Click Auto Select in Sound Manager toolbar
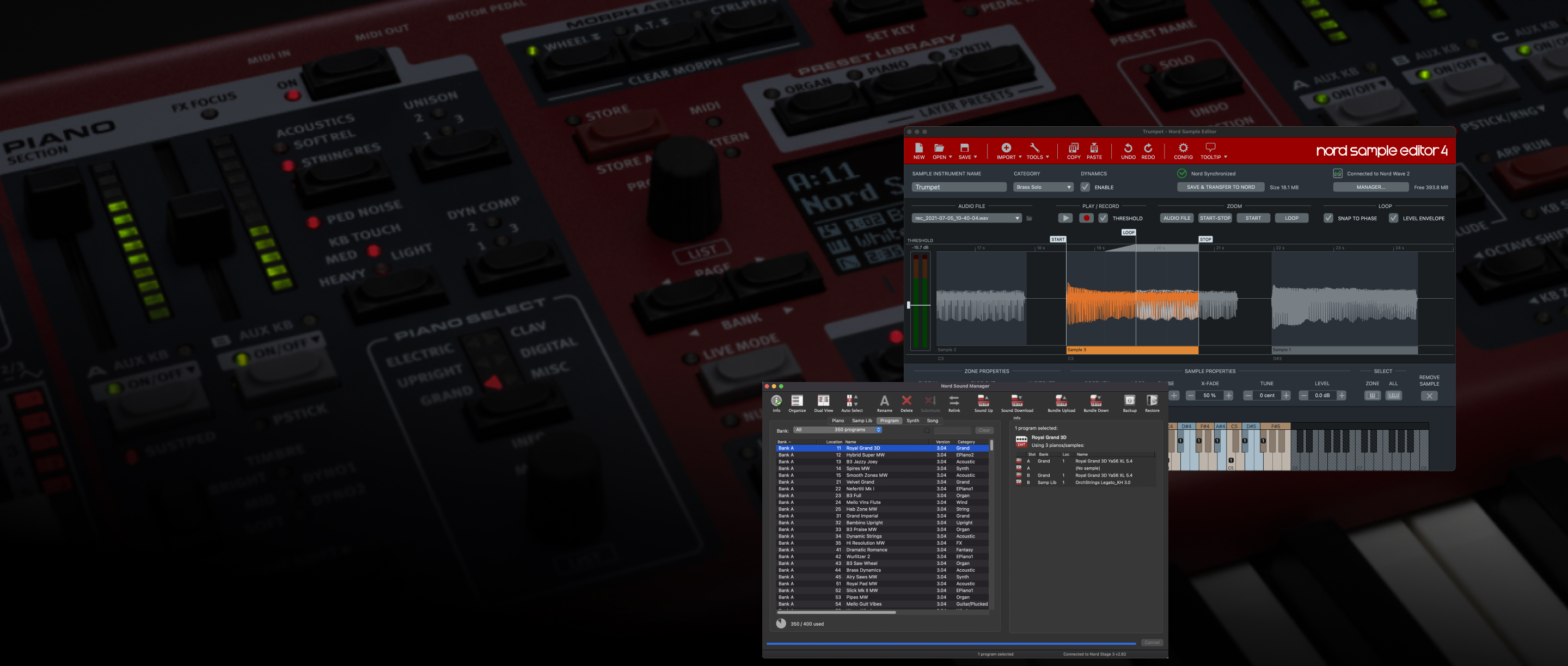 852,403
